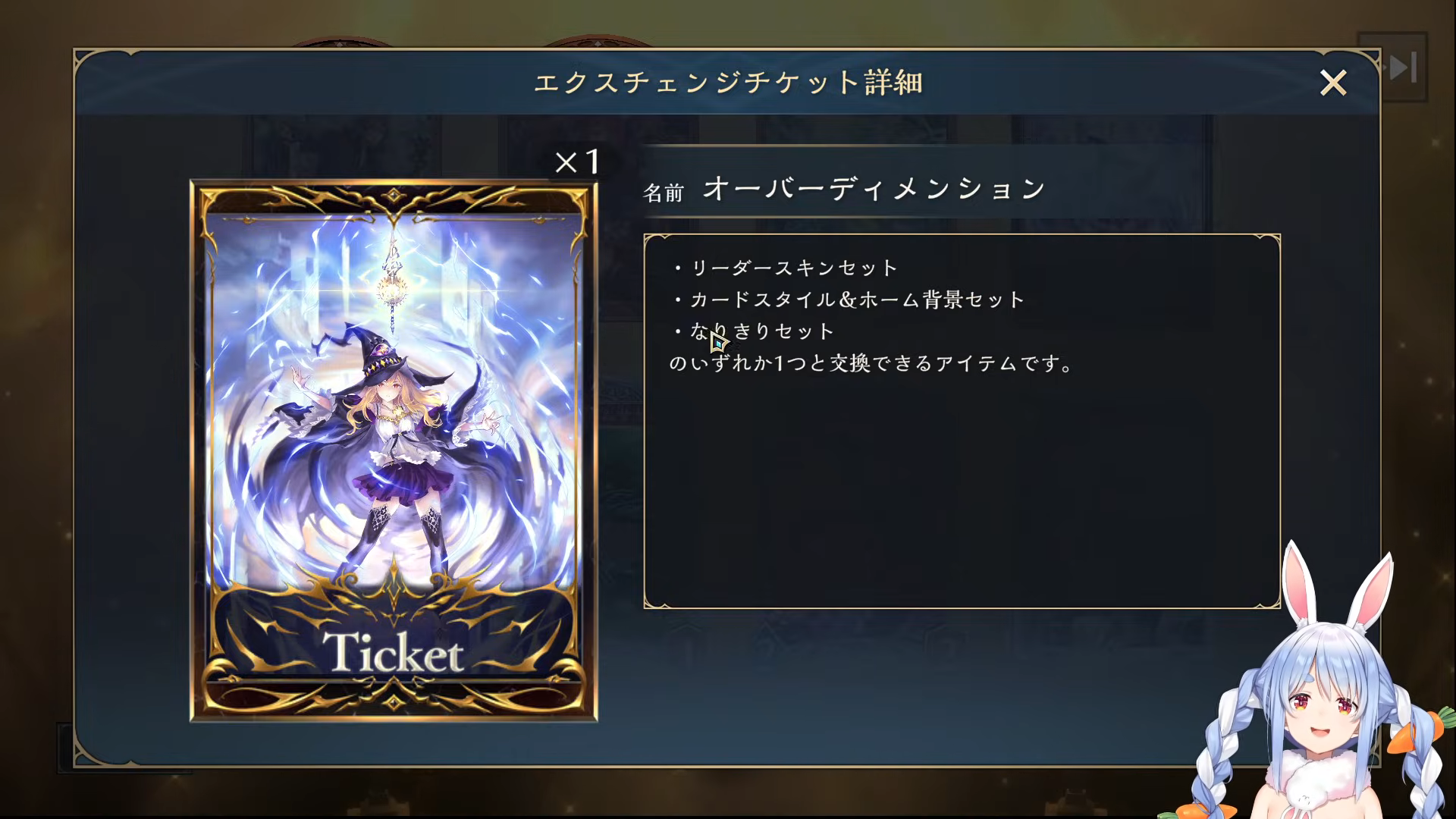Click the empty area of the description box

pos(962,493)
